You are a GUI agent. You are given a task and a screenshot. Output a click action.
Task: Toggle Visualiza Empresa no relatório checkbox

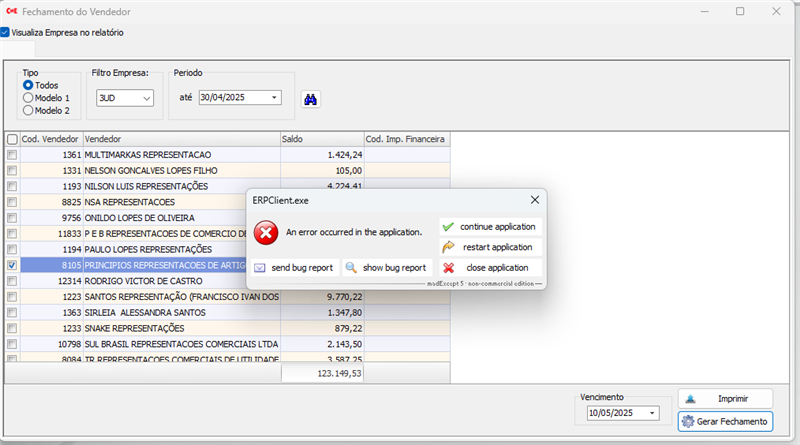[x=5, y=32]
